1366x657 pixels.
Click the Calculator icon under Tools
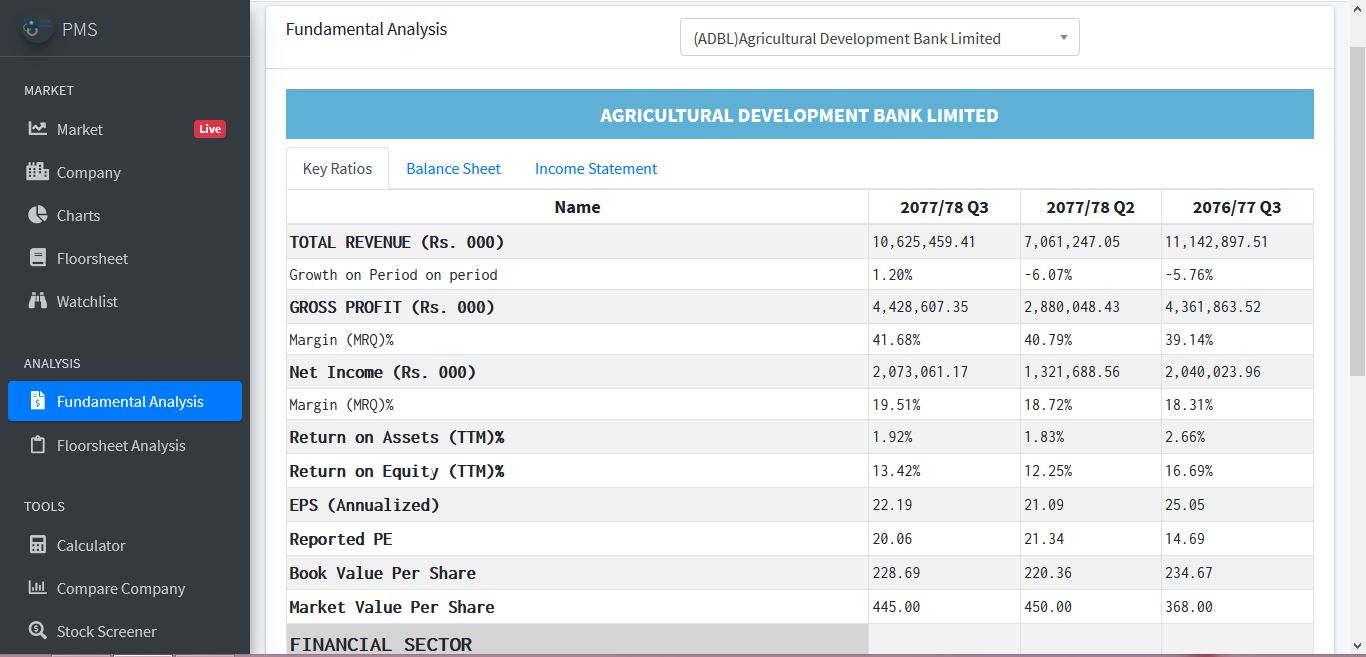(38, 545)
